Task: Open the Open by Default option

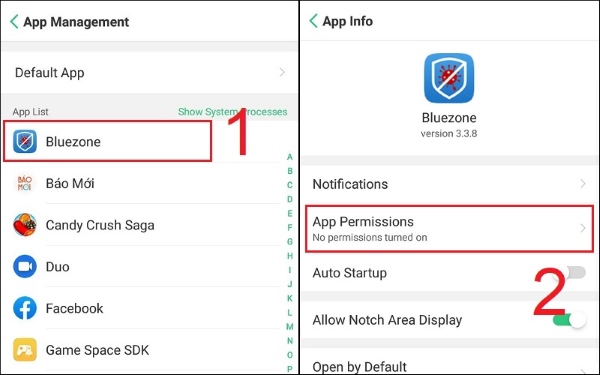Action: [449, 364]
